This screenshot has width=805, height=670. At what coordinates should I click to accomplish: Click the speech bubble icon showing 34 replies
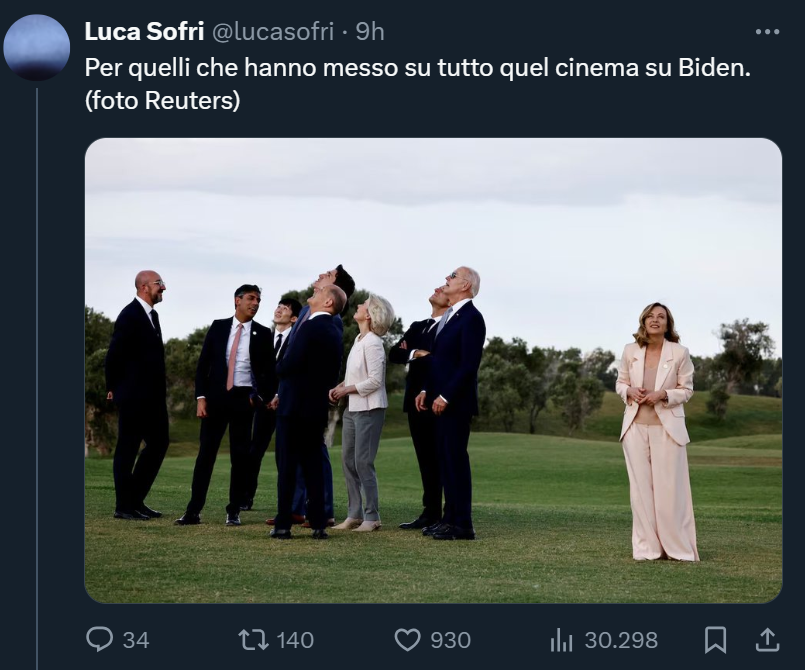(x=98, y=639)
